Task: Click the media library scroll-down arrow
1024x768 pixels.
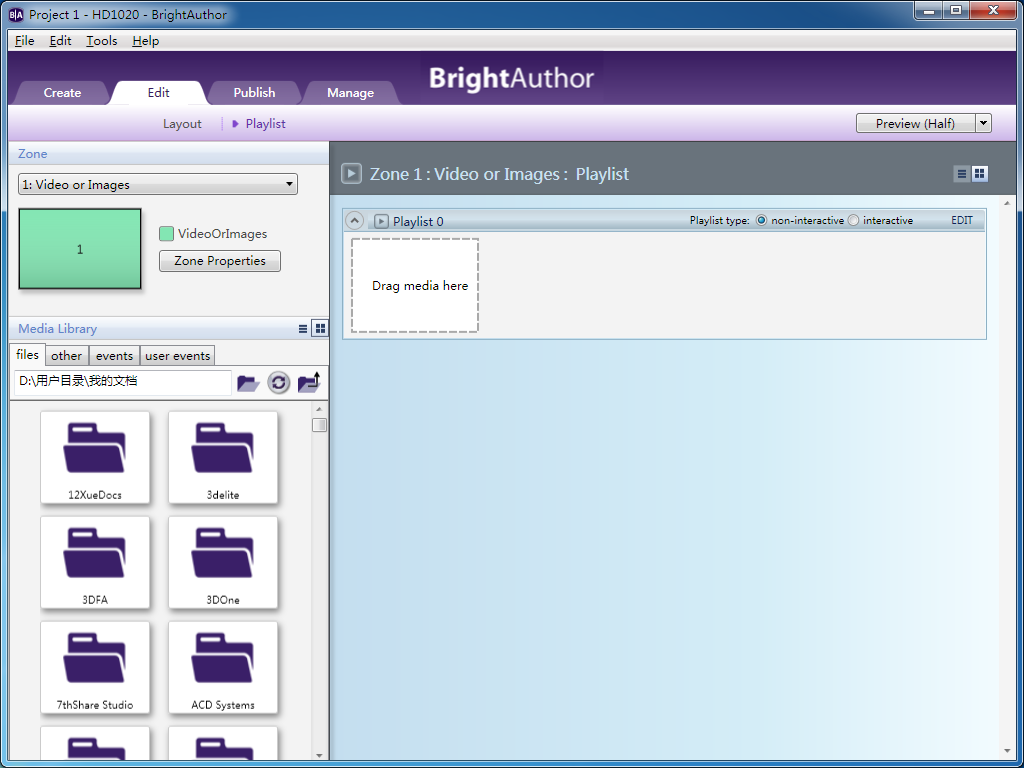Action: pyautogui.click(x=319, y=756)
